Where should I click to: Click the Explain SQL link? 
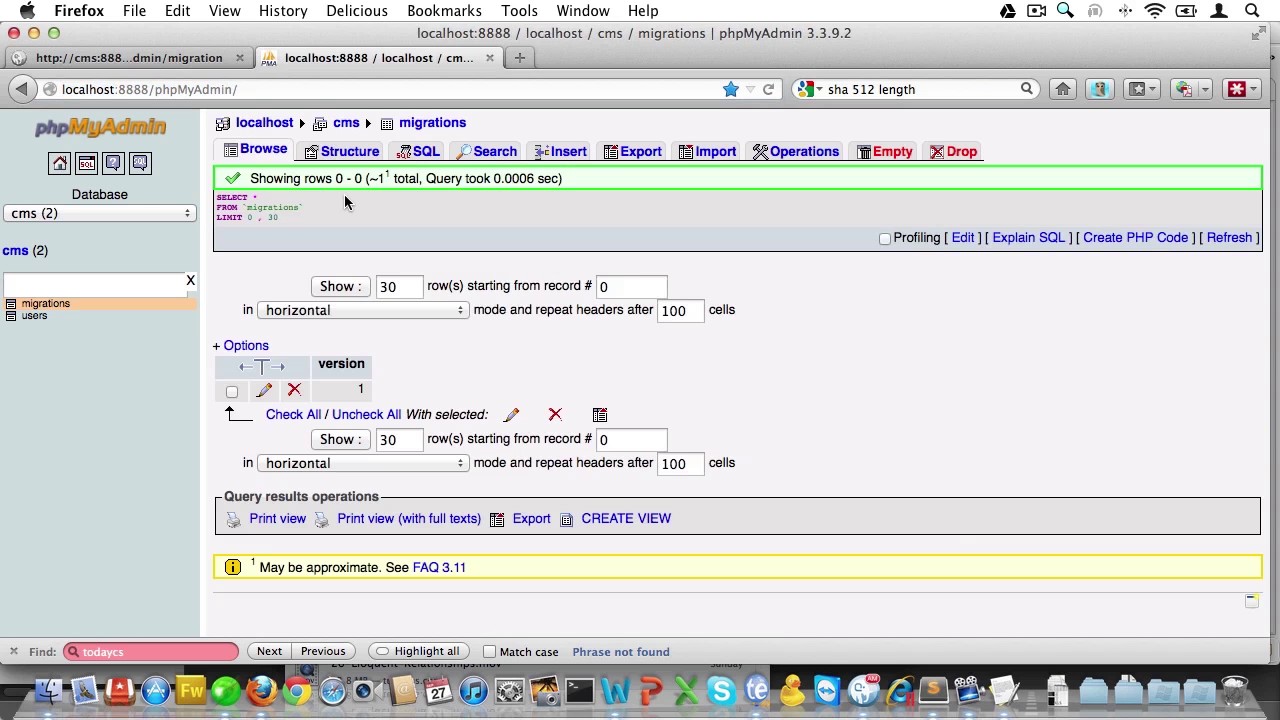coord(1028,238)
